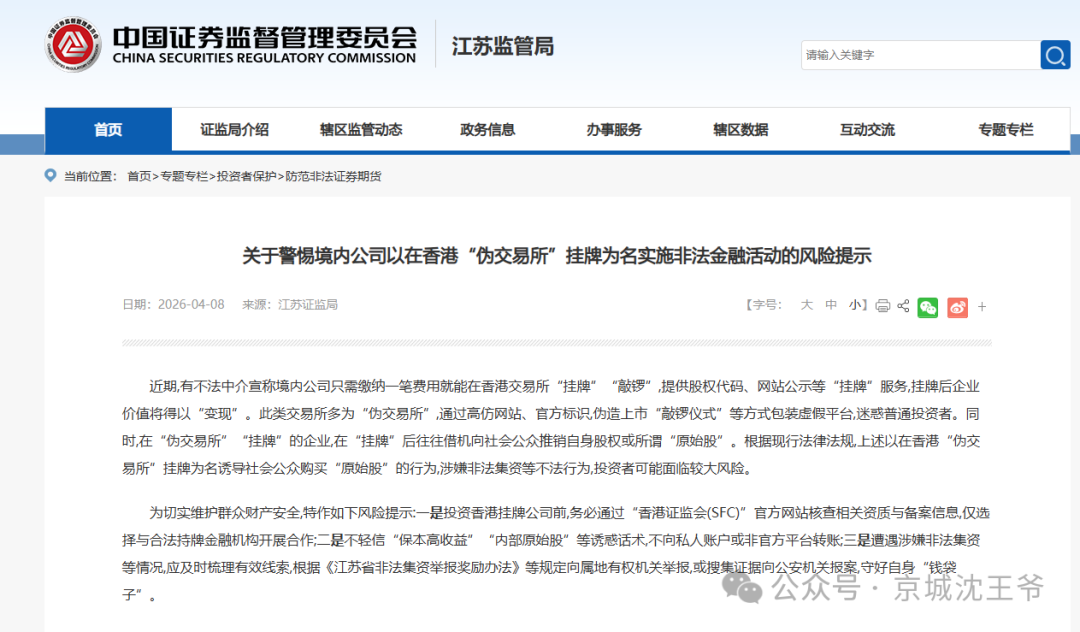1080x632 pixels.
Task: Click the CSRC red logo emblem
Action: [x=73, y=43]
